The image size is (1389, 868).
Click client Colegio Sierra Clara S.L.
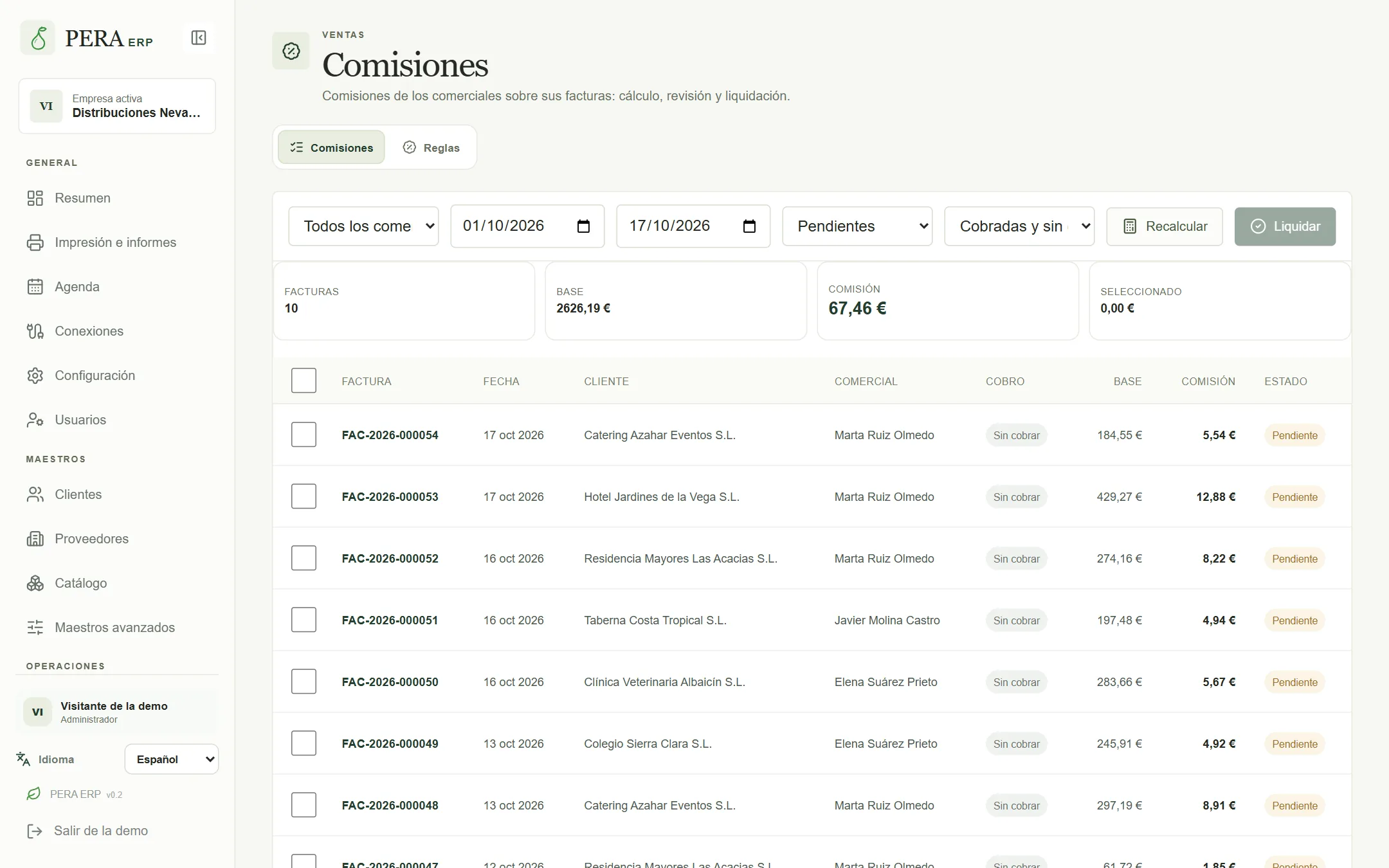click(648, 744)
